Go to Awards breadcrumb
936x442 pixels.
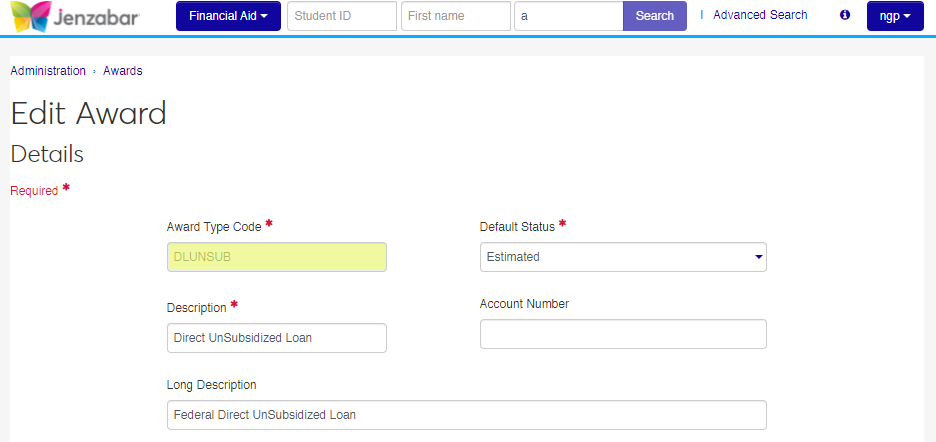122,70
